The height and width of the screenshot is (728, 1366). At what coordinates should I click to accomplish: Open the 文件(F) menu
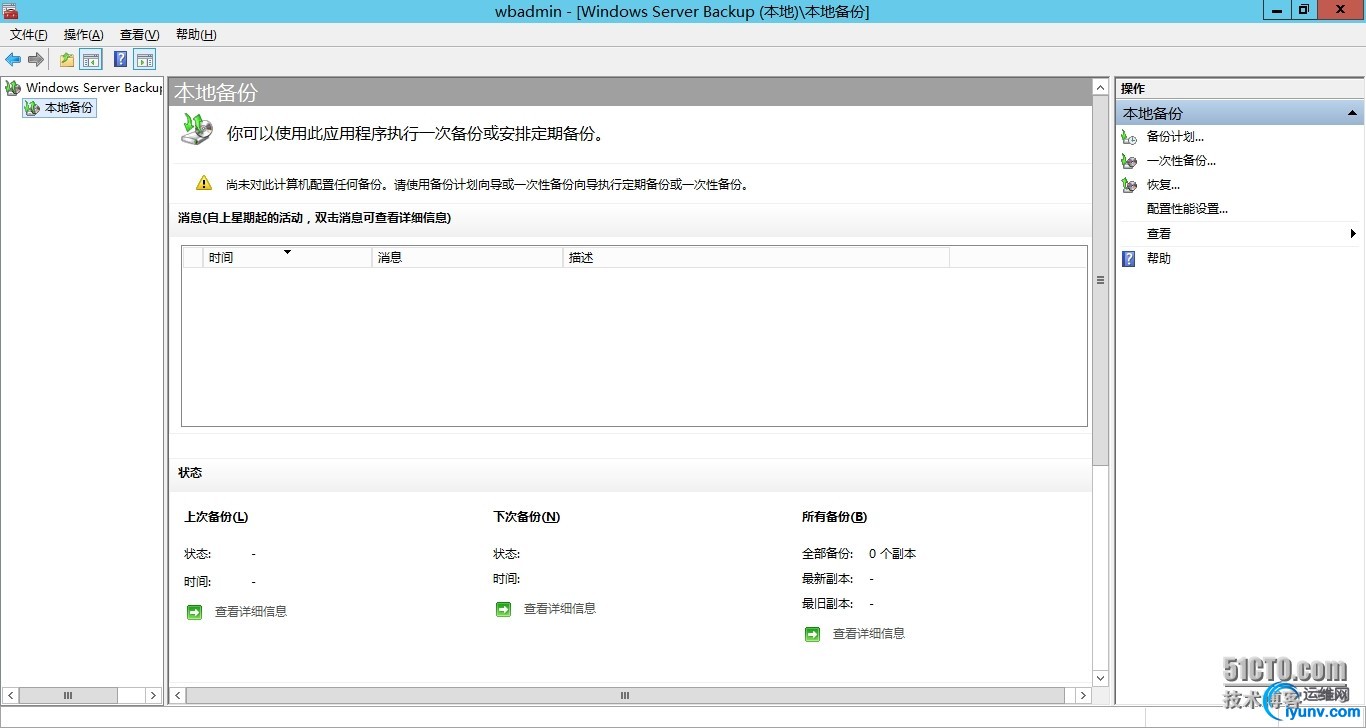tap(29, 35)
